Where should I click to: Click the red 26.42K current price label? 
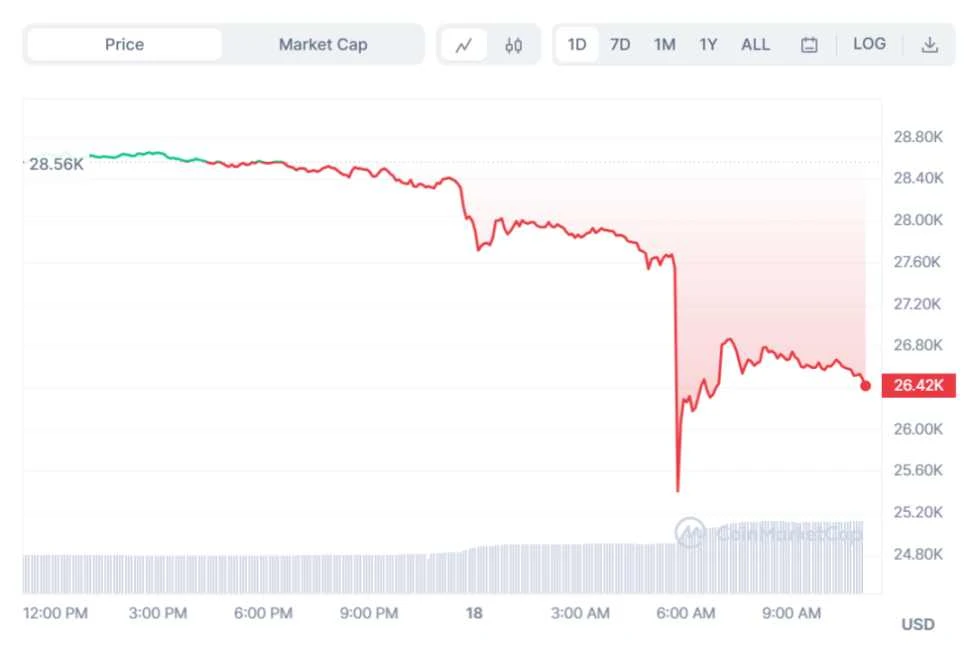[918, 386]
